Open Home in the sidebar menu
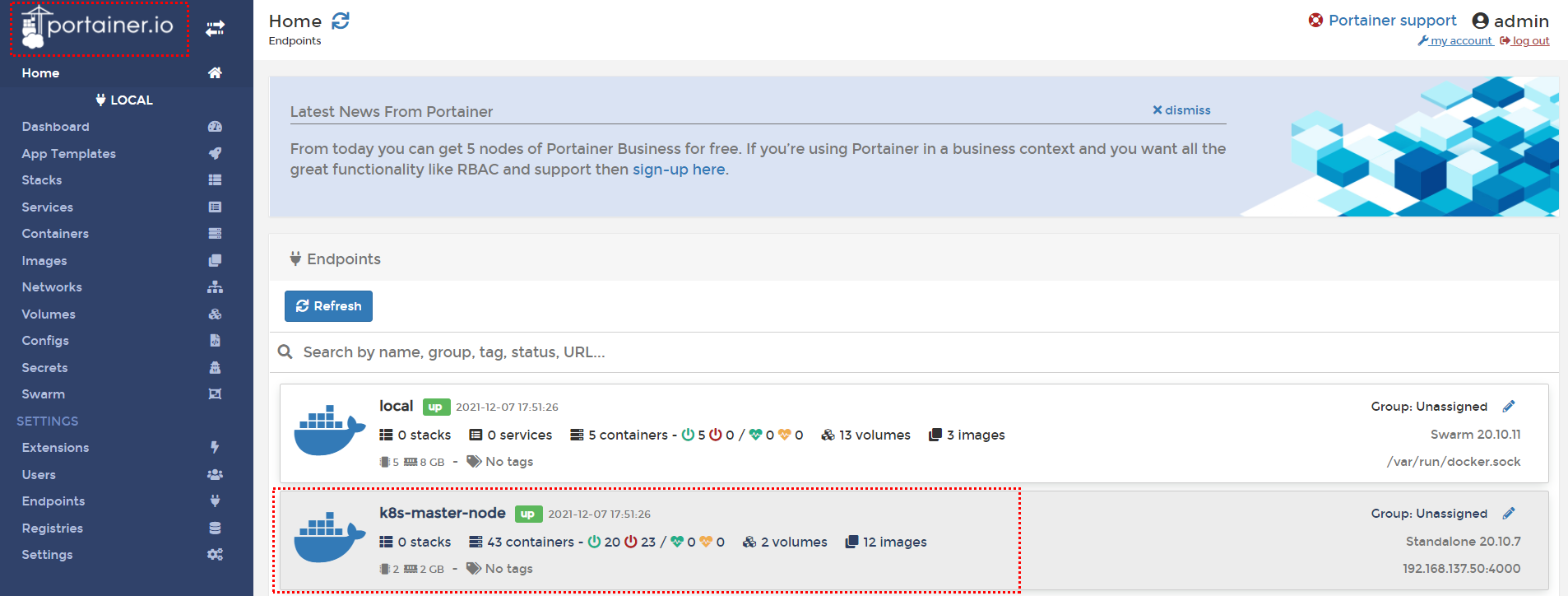Image resolution: width=1568 pixels, height=596 pixels. (40, 72)
